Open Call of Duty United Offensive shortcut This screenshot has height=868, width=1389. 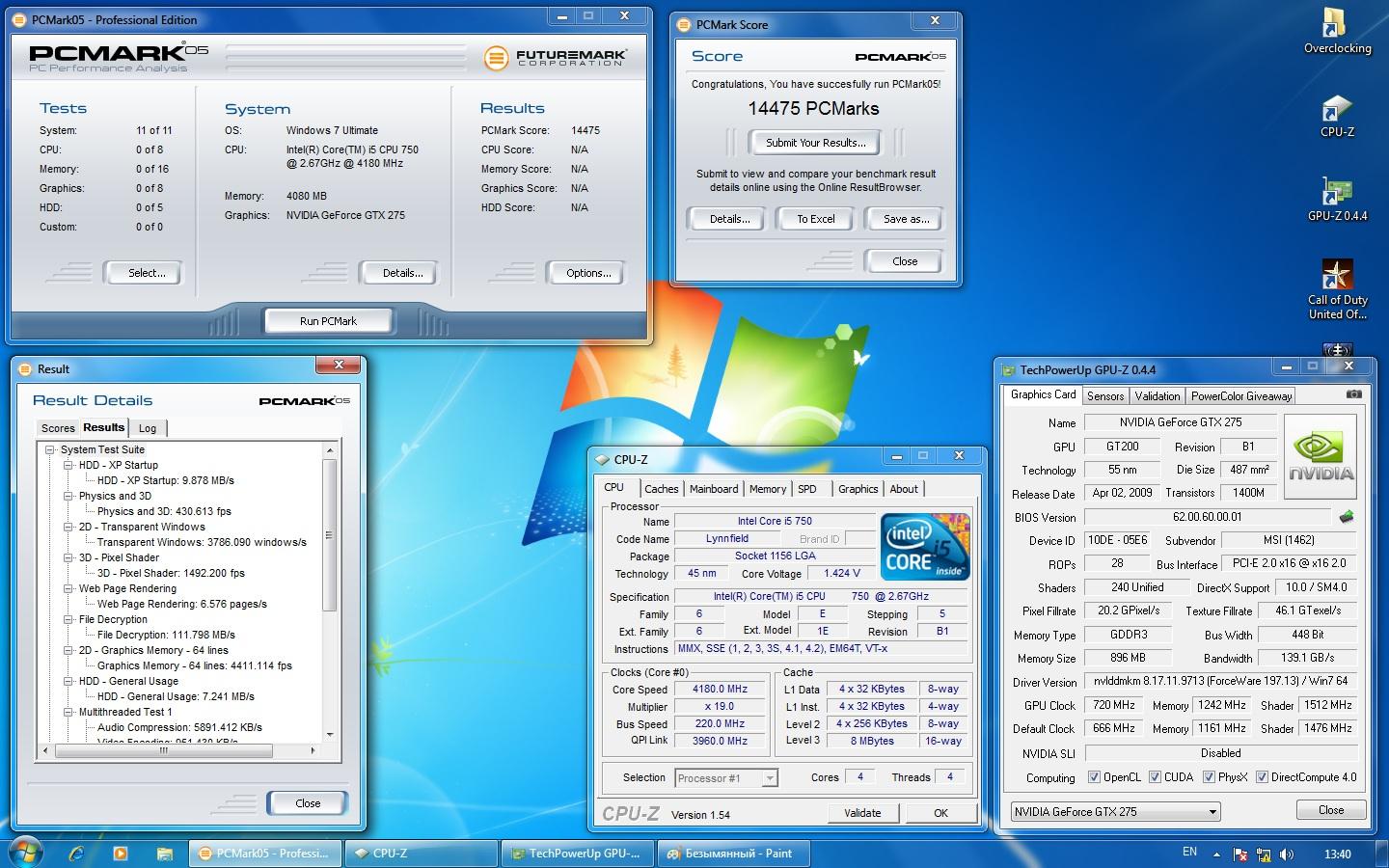coord(1337,289)
